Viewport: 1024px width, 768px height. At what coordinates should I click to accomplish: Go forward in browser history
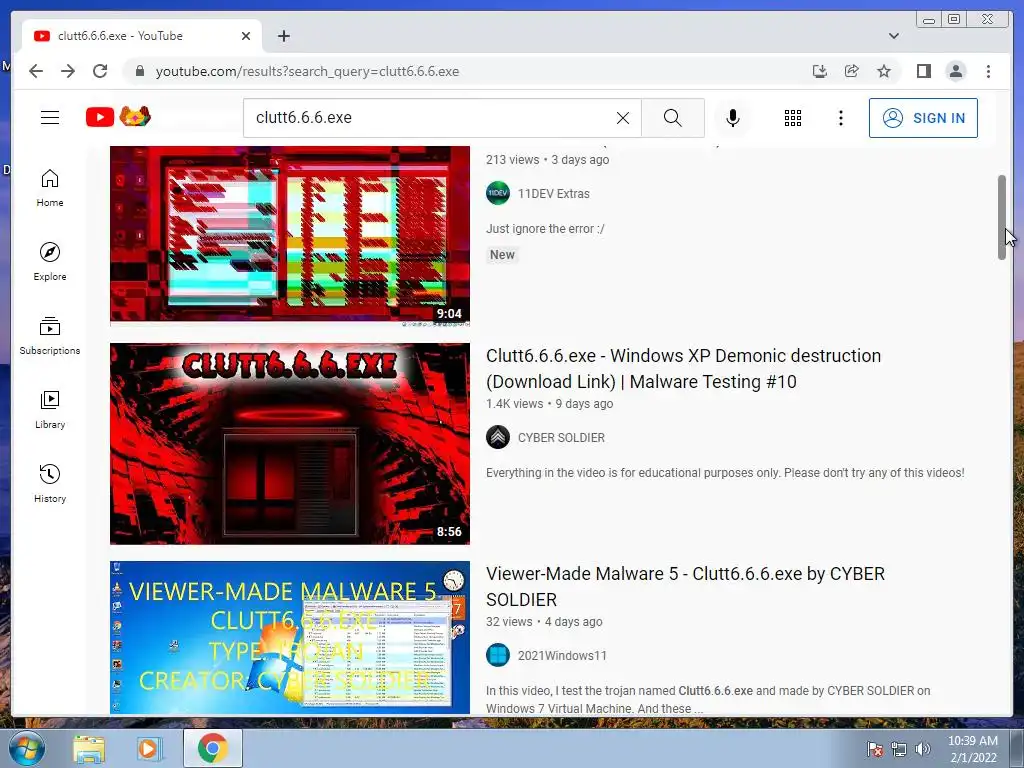tap(68, 71)
